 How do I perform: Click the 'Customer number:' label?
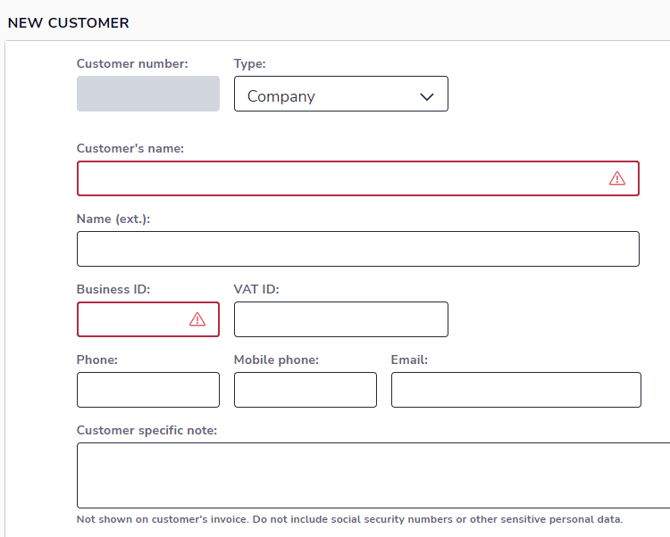pos(132,64)
